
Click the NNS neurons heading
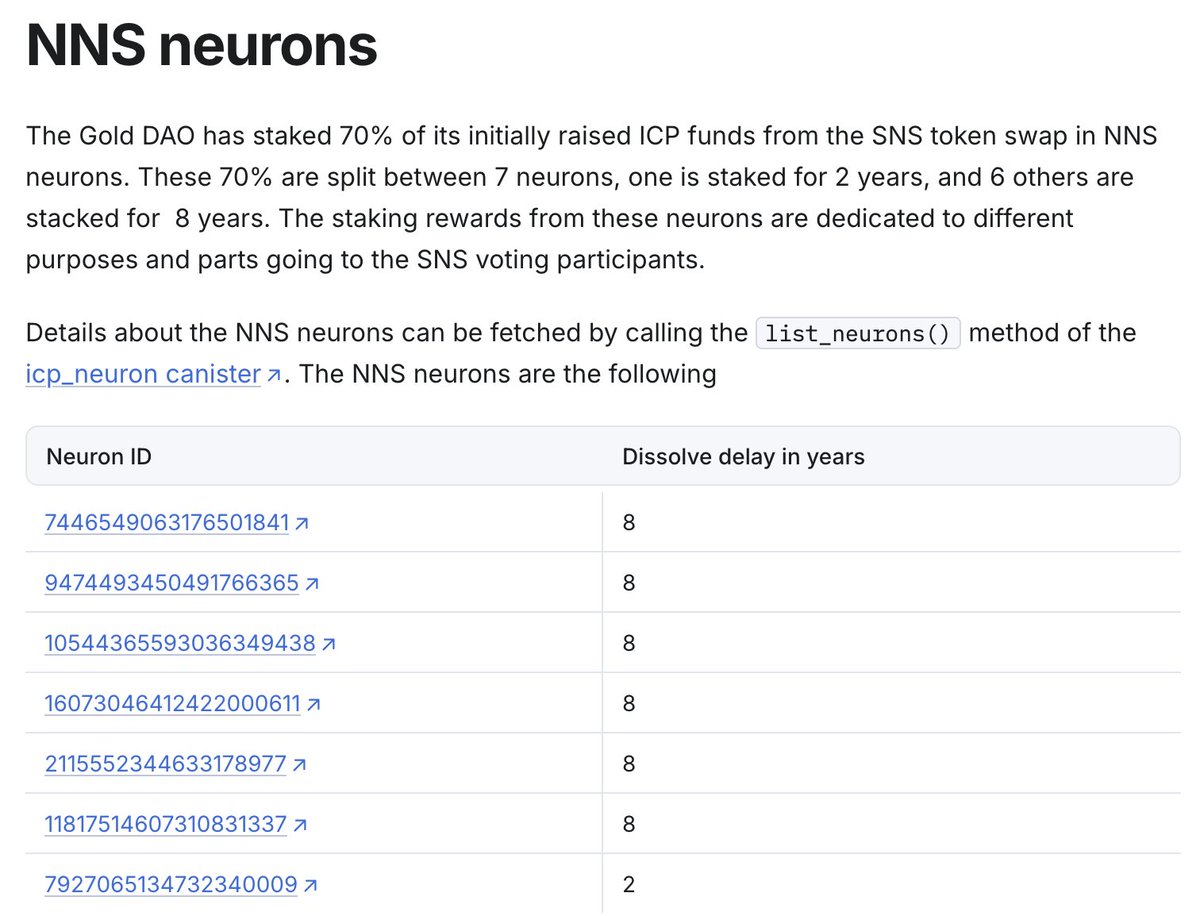pyautogui.click(x=202, y=46)
